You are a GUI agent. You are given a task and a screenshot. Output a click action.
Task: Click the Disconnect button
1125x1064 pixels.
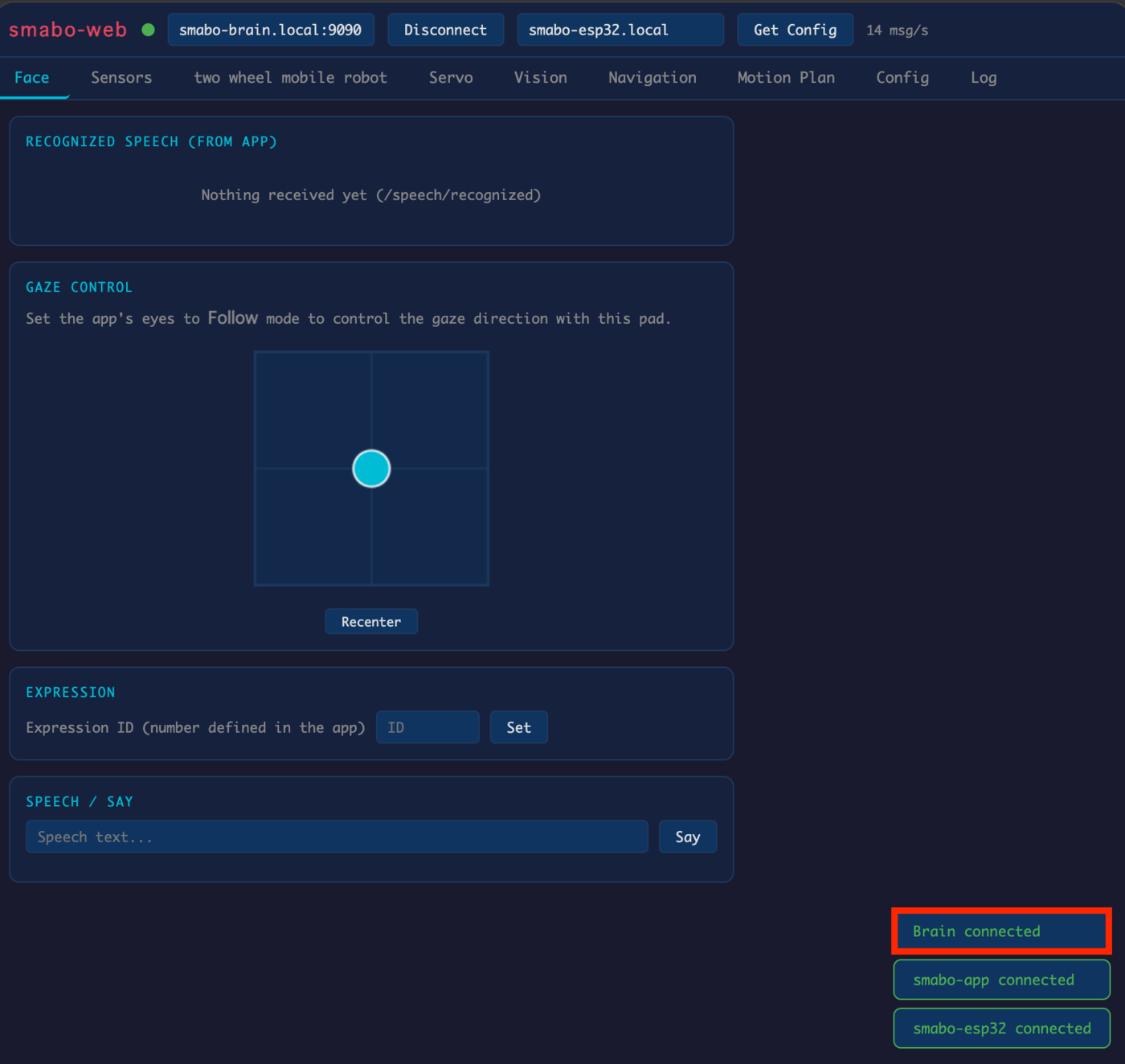pos(445,30)
